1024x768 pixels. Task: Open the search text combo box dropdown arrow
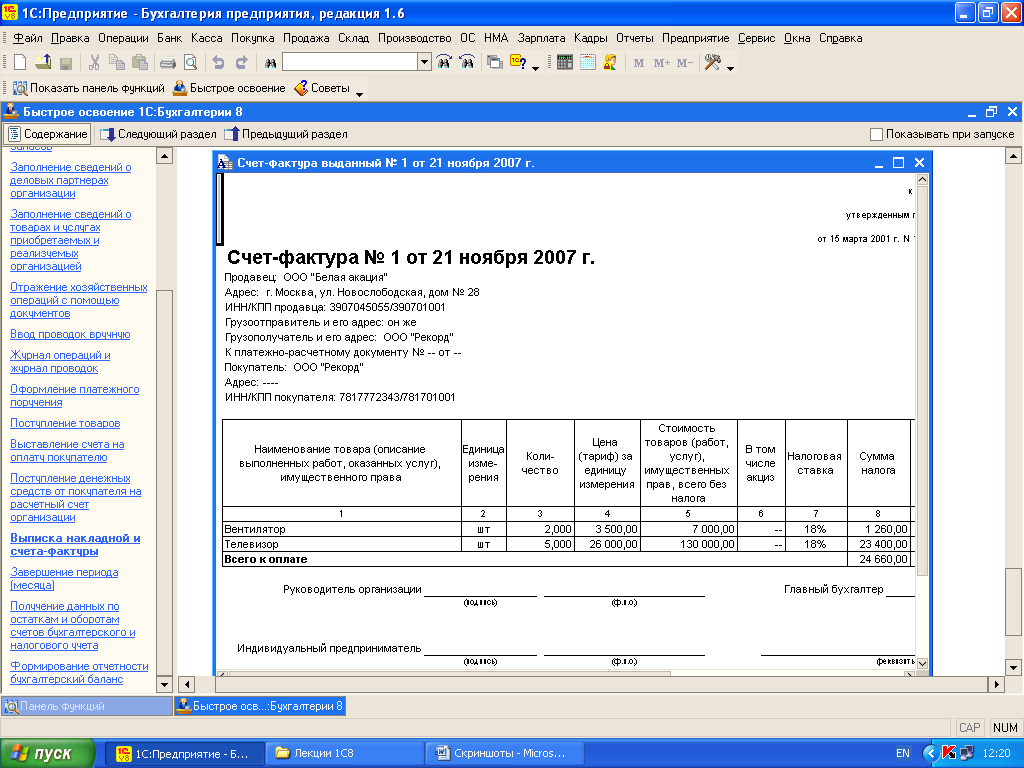point(424,62)
